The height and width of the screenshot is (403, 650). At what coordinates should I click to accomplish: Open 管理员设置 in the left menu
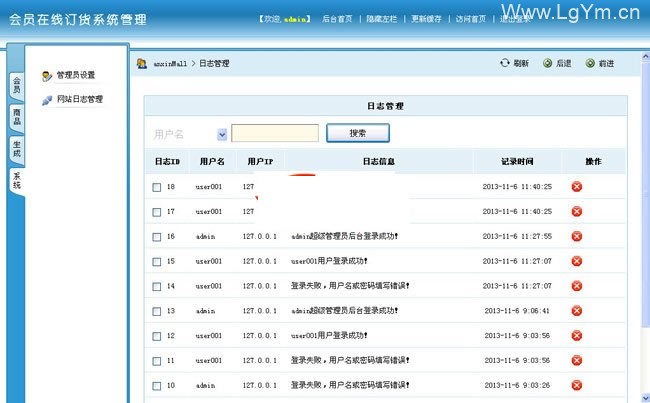(x=76, y=75)
